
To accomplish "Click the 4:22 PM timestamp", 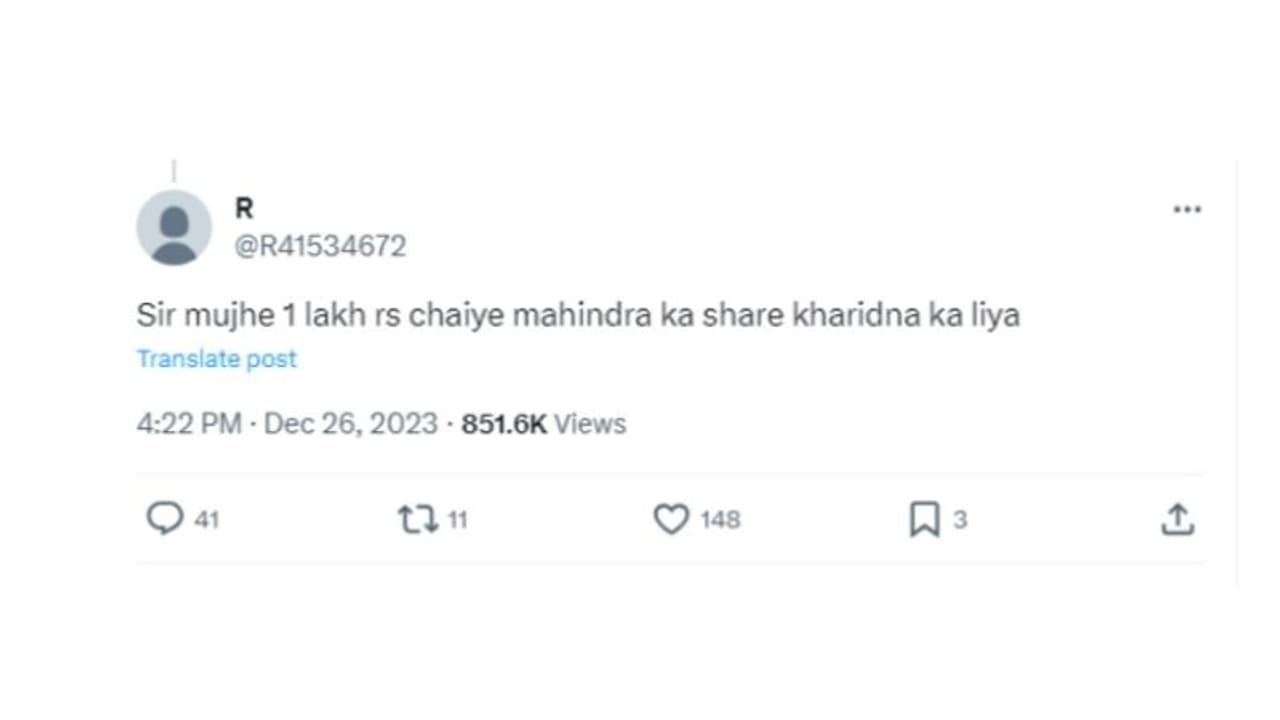I will (189, 424).
